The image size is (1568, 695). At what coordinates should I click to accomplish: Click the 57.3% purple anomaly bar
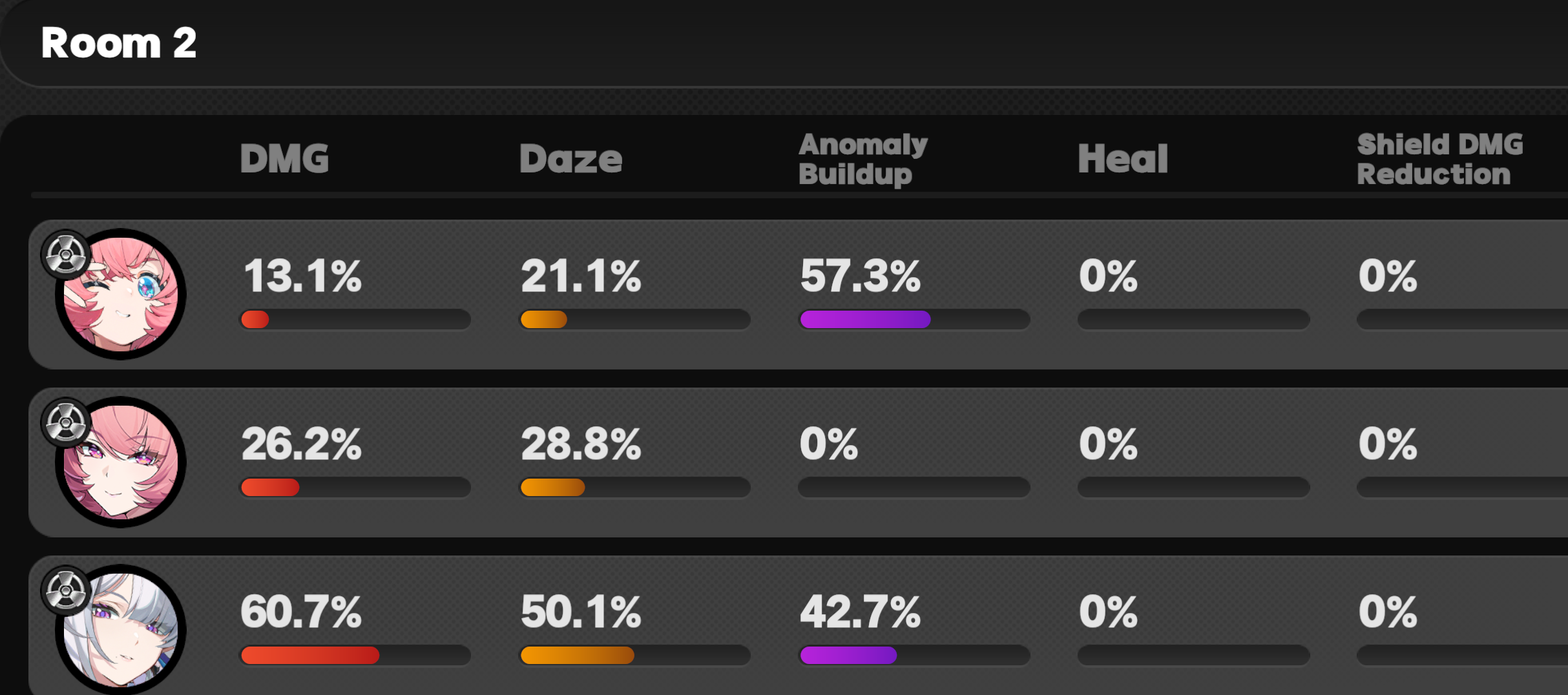pos(914,319)
